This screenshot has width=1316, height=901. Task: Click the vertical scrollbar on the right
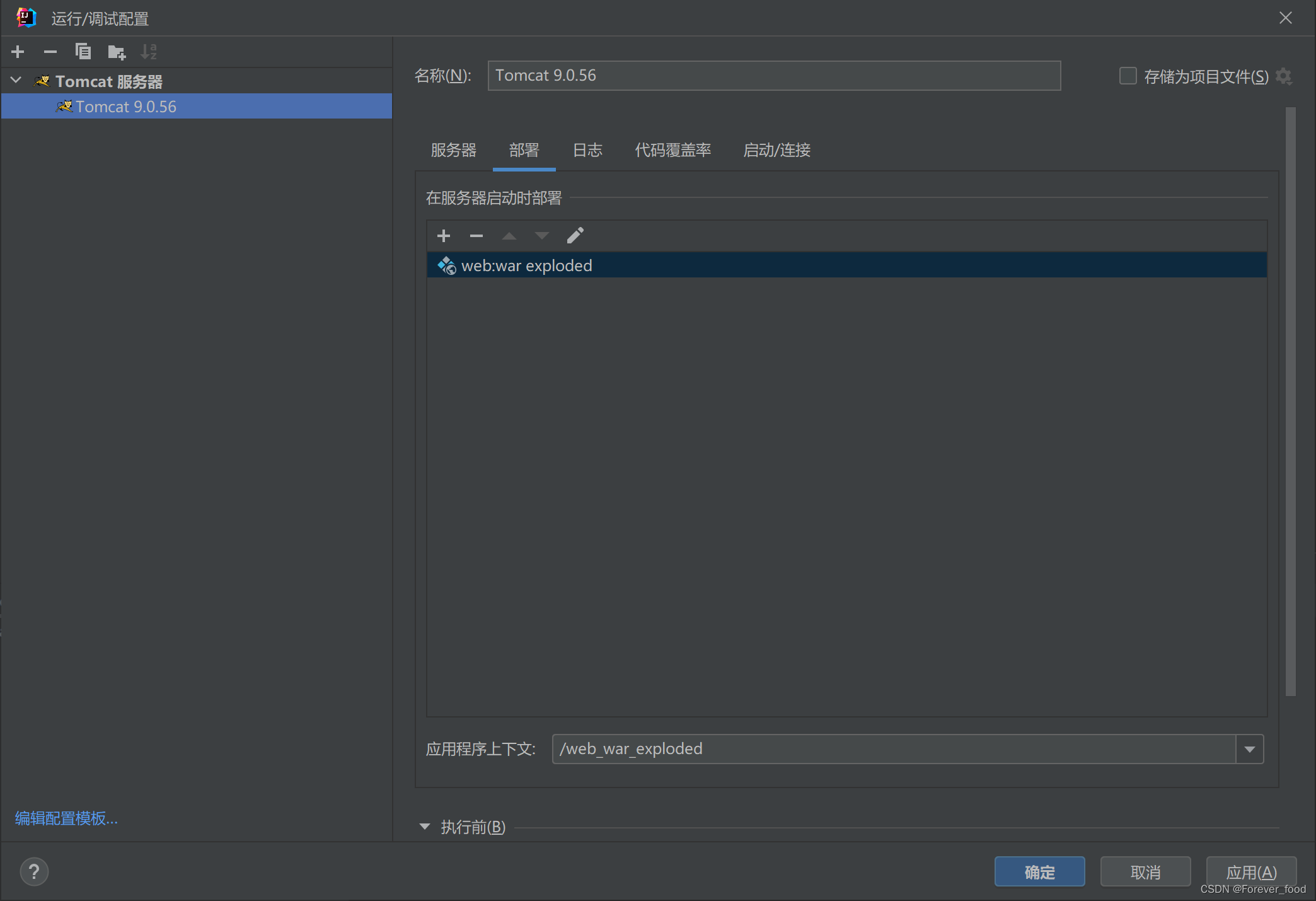pyautogui.click(x=1290, y=402)
